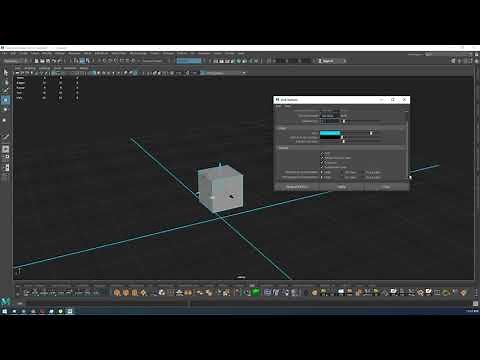Open the Modeling menu set dropdown
The height and width of the screenshot is (360, 480).
point(15,61)
